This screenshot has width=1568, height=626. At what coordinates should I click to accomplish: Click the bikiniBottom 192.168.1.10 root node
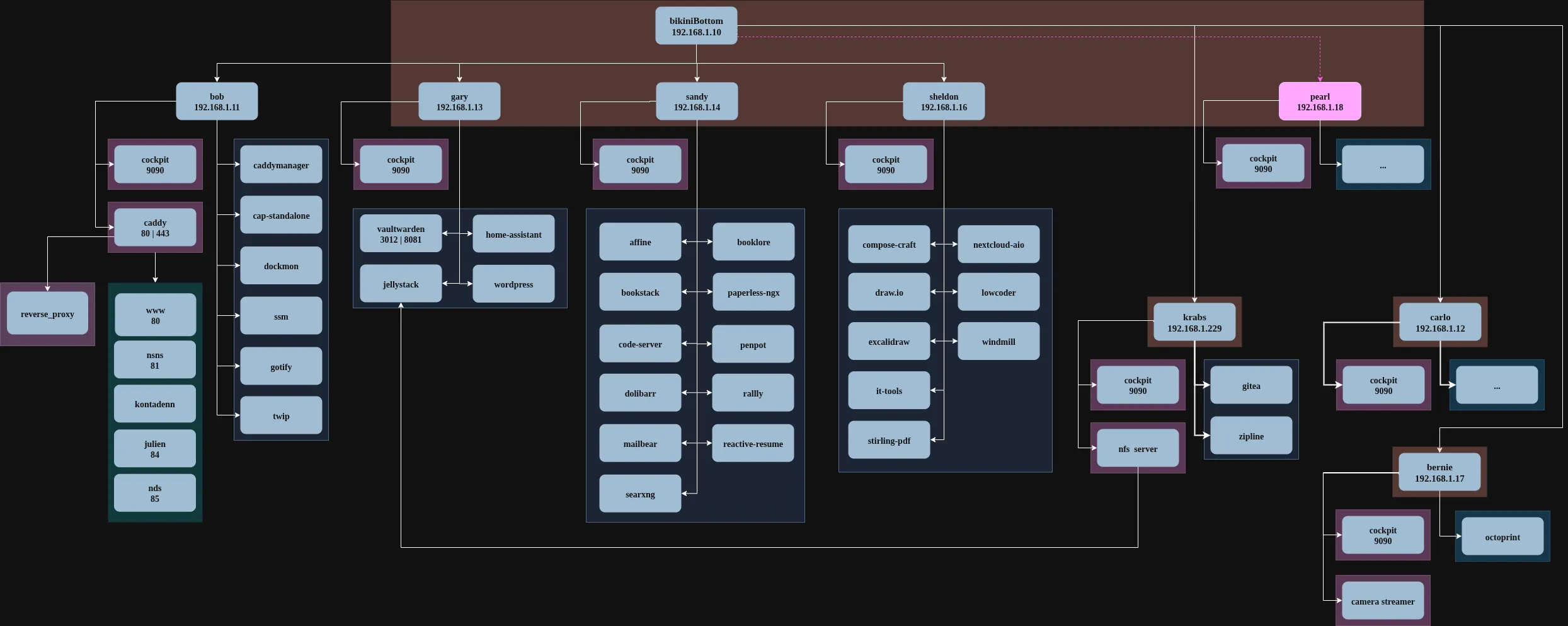tap(696, 26)
